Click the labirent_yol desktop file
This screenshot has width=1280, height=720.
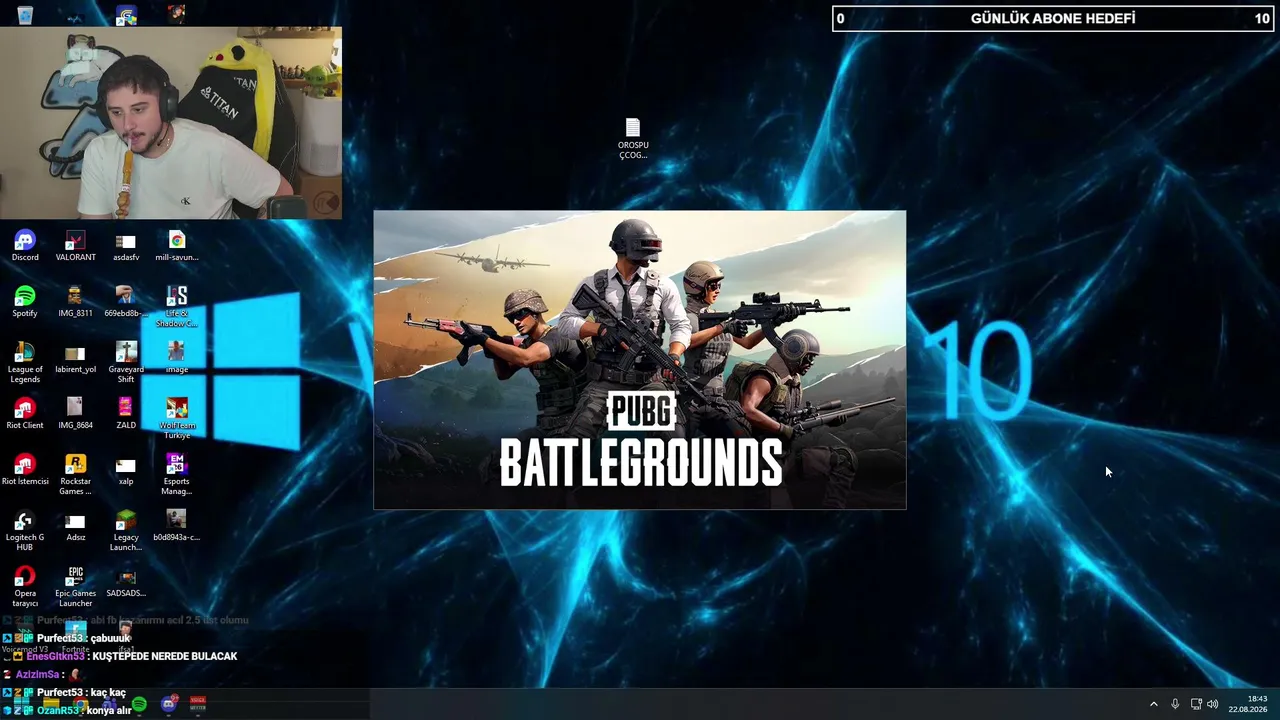pos(75,358)
